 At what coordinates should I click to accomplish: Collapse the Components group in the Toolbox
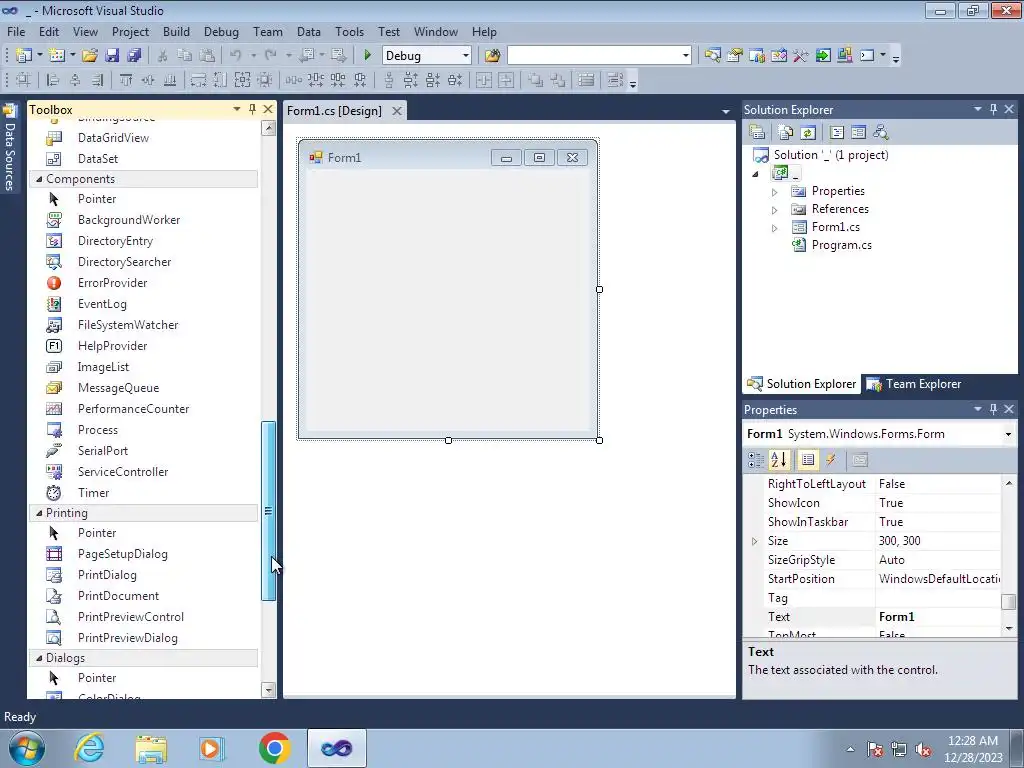coord(39,179)
